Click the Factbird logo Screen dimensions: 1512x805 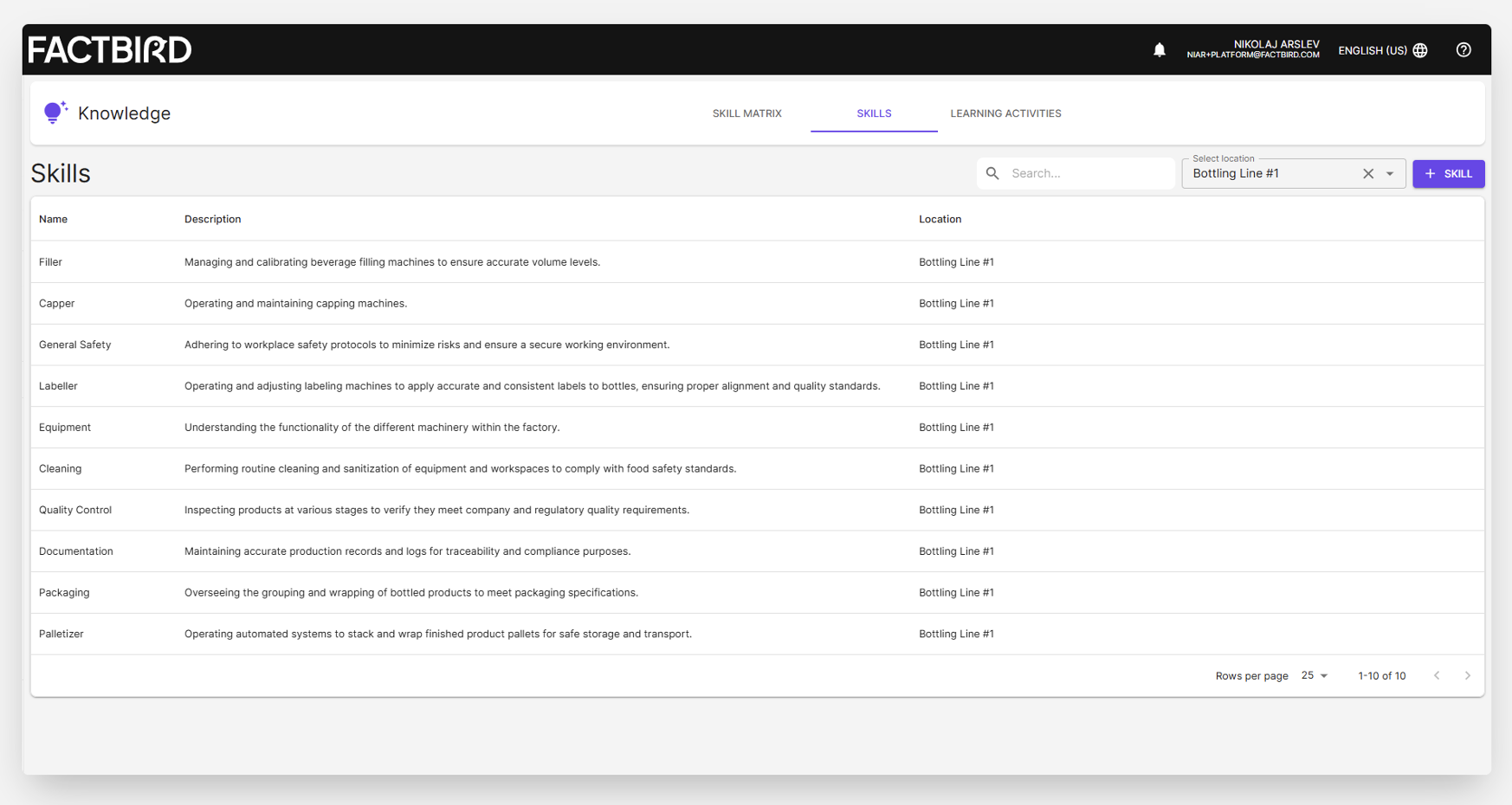click(110, 49)
